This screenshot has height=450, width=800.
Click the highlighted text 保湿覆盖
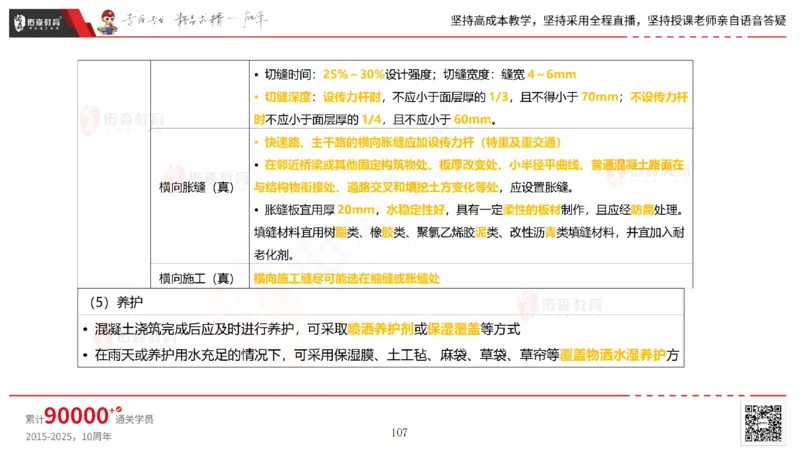[x=454, y=329]
